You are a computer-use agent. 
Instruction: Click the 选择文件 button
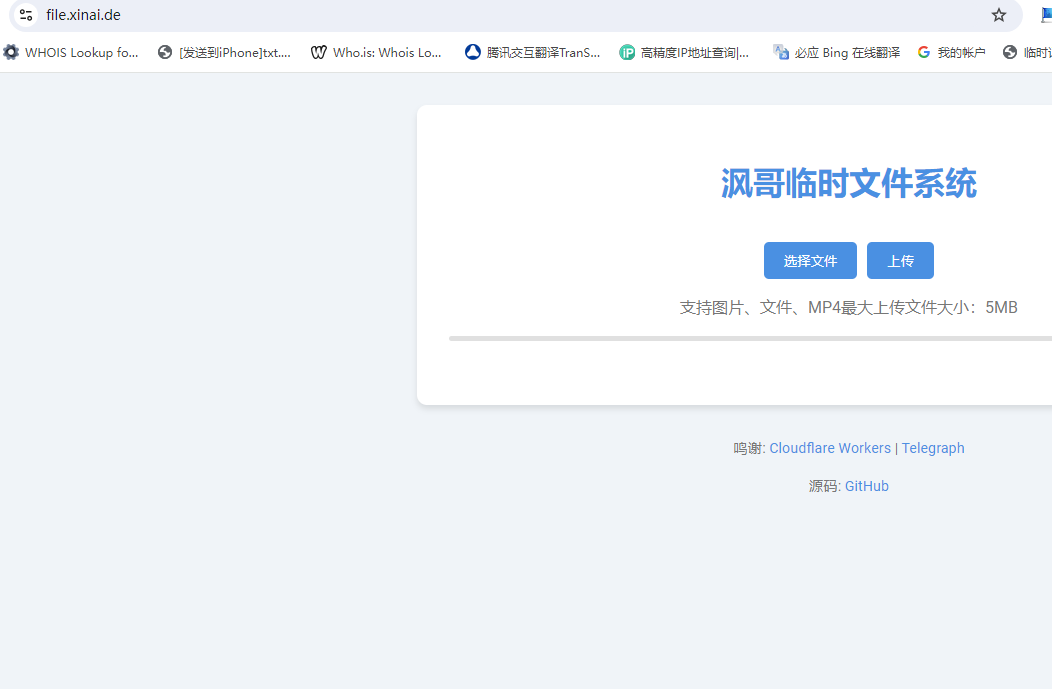click(x=810, y=260)
